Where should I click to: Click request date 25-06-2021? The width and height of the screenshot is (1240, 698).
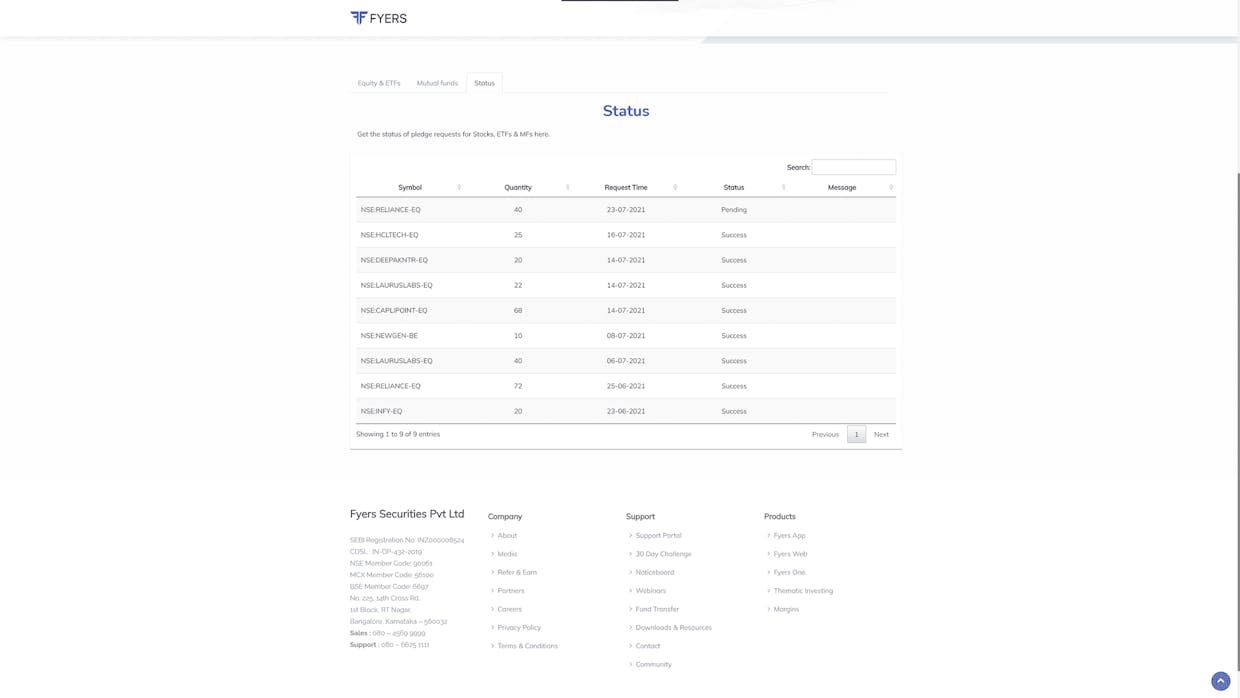click(626, 386)
